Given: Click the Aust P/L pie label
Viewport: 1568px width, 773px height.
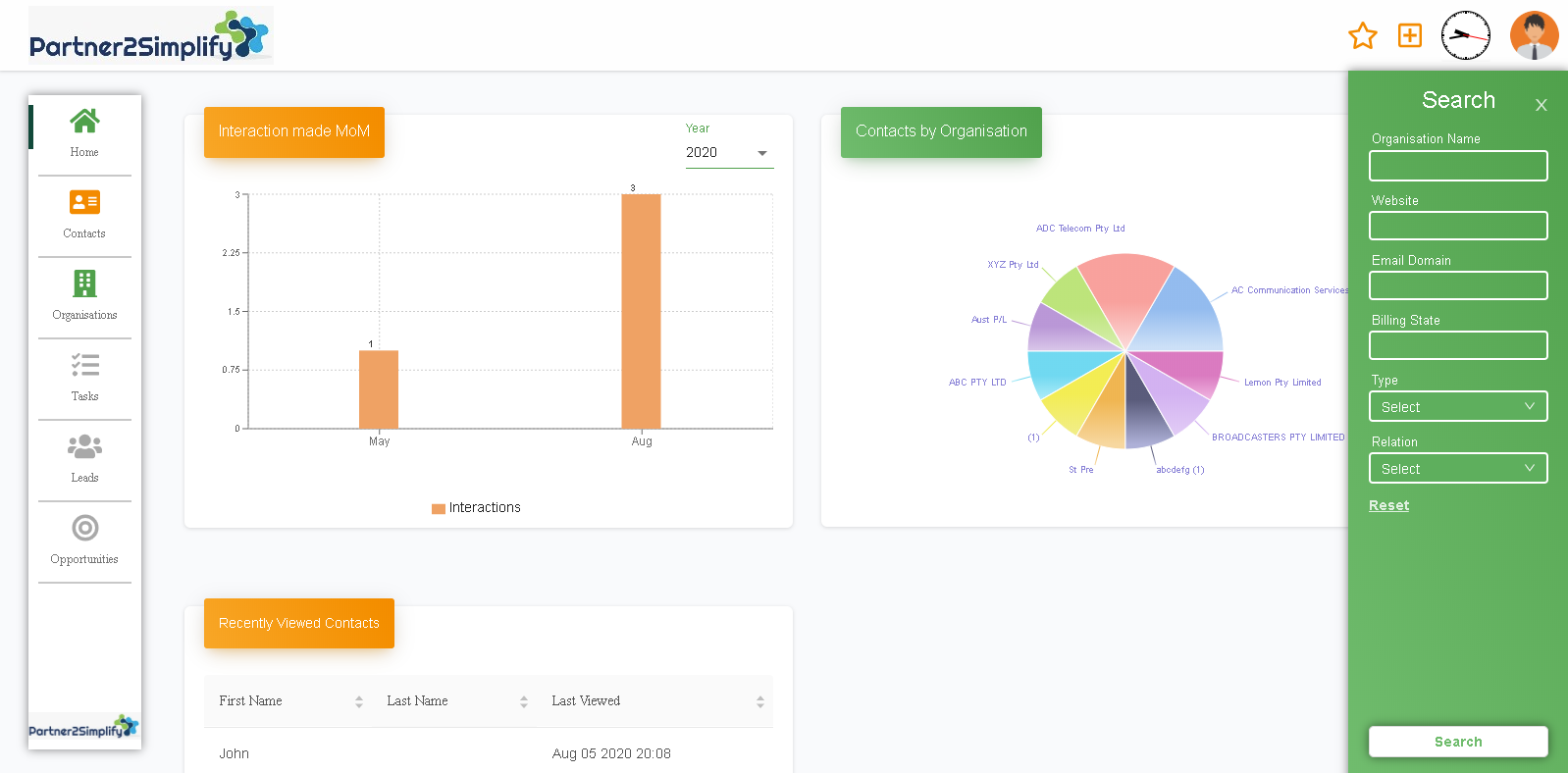Looking at the screenshot, I should click(x=989, y=320).
